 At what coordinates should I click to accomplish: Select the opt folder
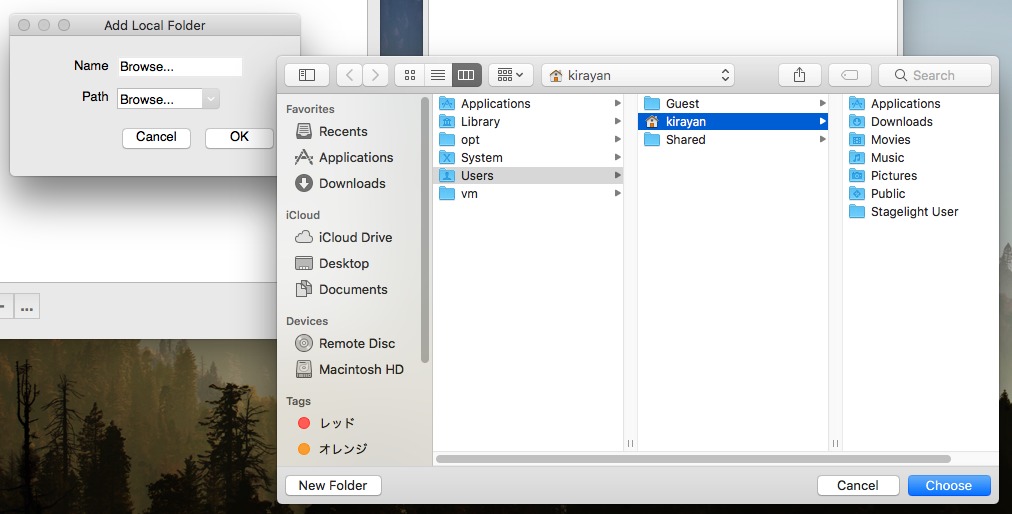tap(528, 139)
